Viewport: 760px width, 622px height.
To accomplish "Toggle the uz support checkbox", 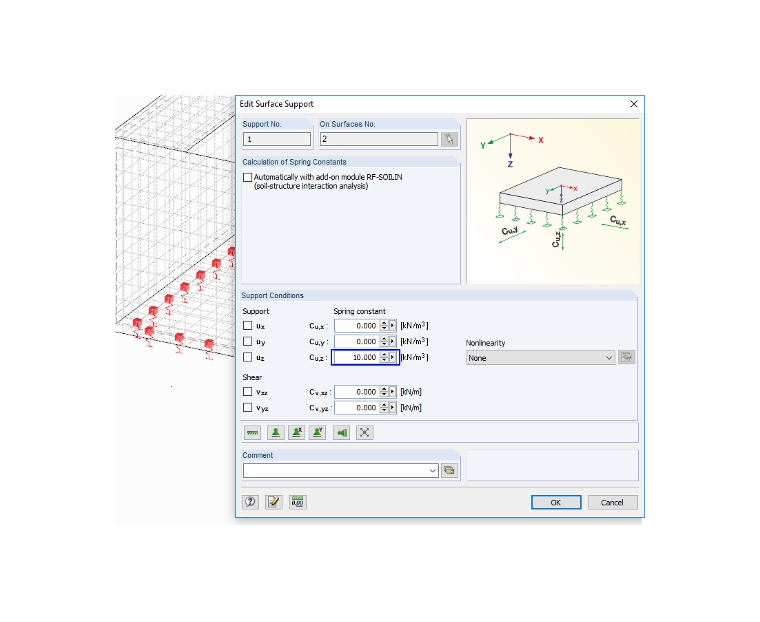I will tap(248, 357).
